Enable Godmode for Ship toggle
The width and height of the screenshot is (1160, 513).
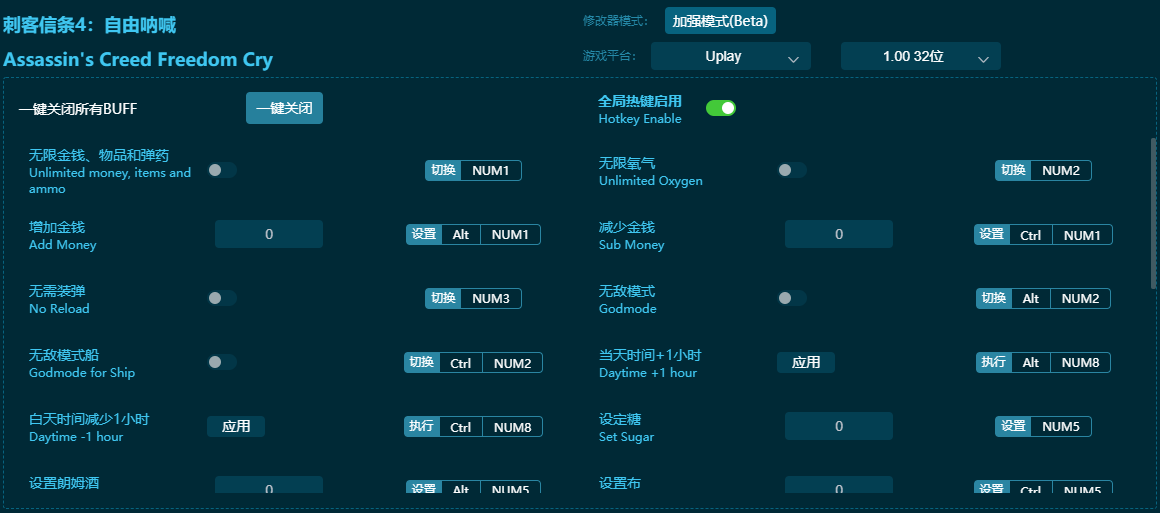[222, 362]
